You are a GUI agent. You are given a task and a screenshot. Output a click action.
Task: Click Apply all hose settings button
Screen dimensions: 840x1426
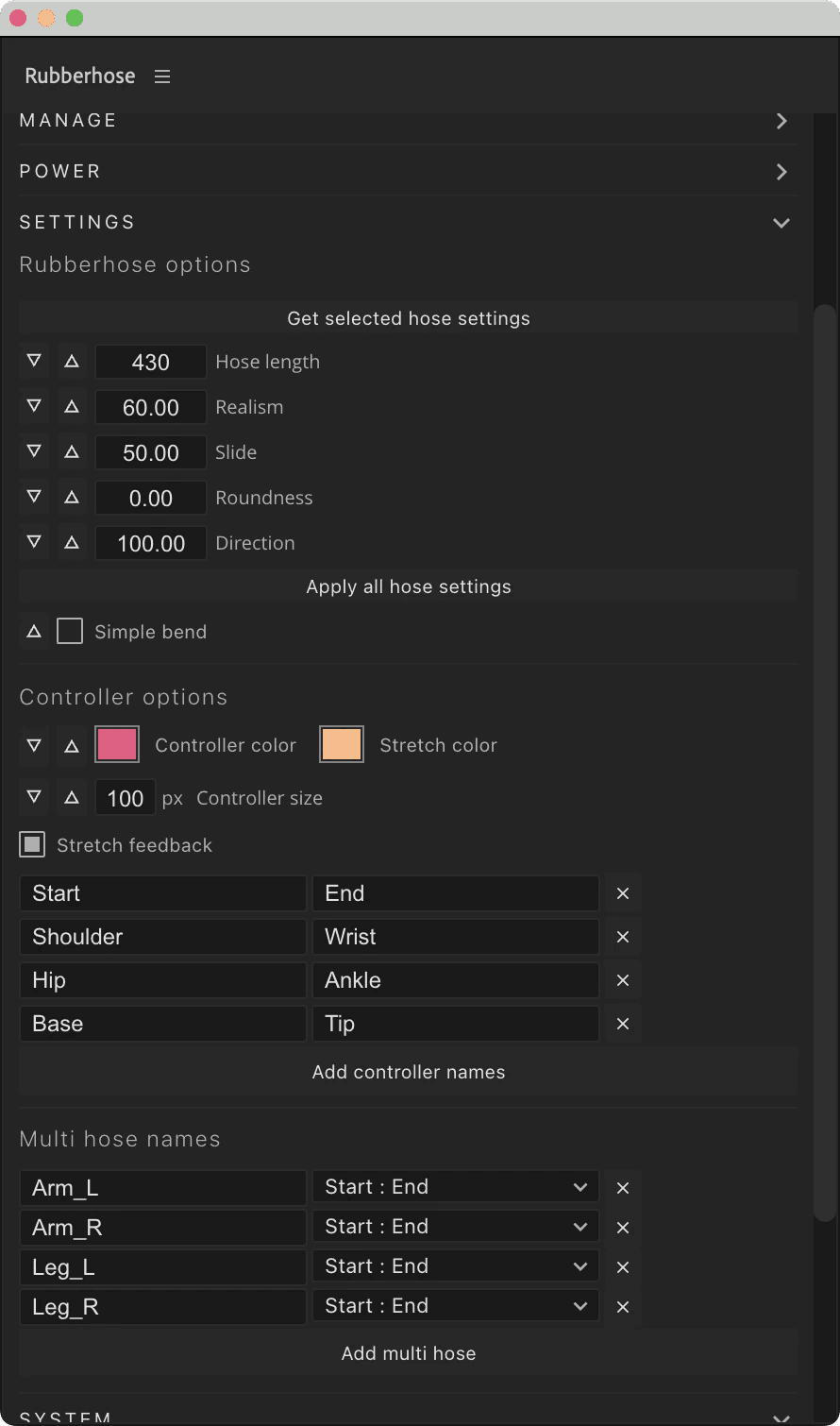click(x=409, y=586)
